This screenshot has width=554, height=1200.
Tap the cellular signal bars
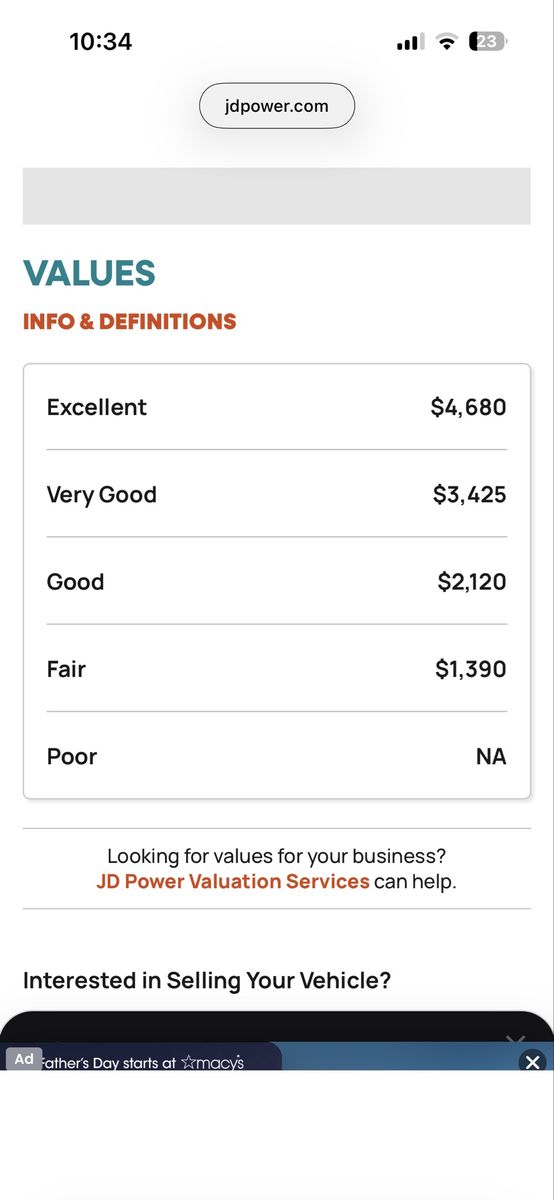pyautogui.click(x=410, y=42)
